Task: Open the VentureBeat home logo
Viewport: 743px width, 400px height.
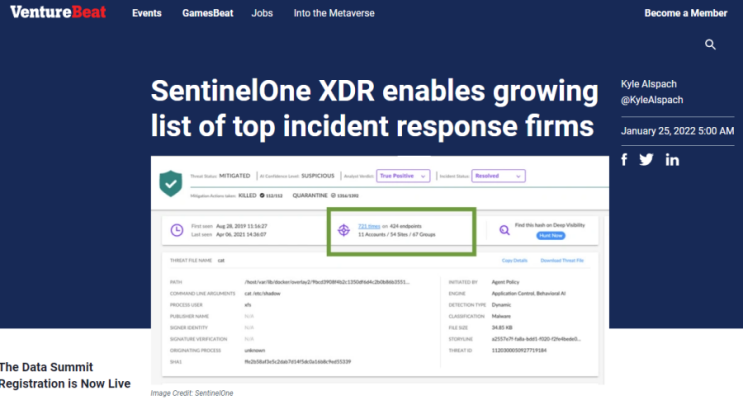Action: click(58, 12)
